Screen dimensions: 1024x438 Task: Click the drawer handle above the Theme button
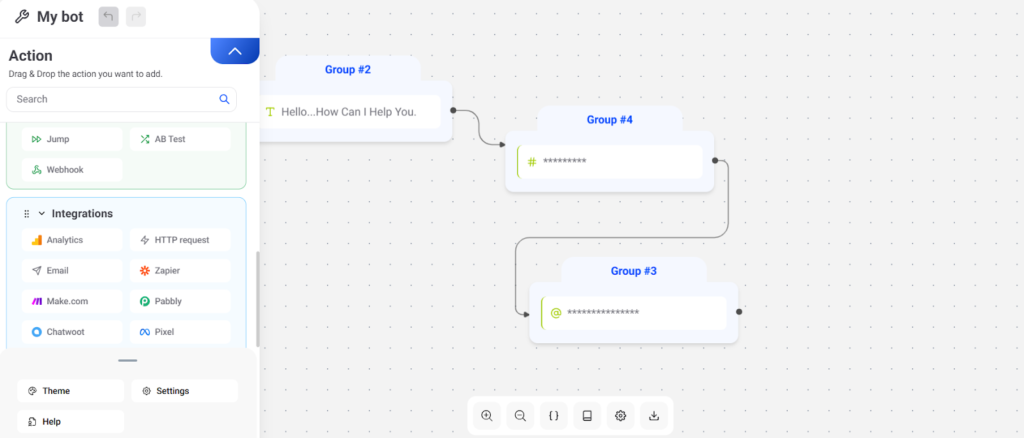(x=127, y=361)
